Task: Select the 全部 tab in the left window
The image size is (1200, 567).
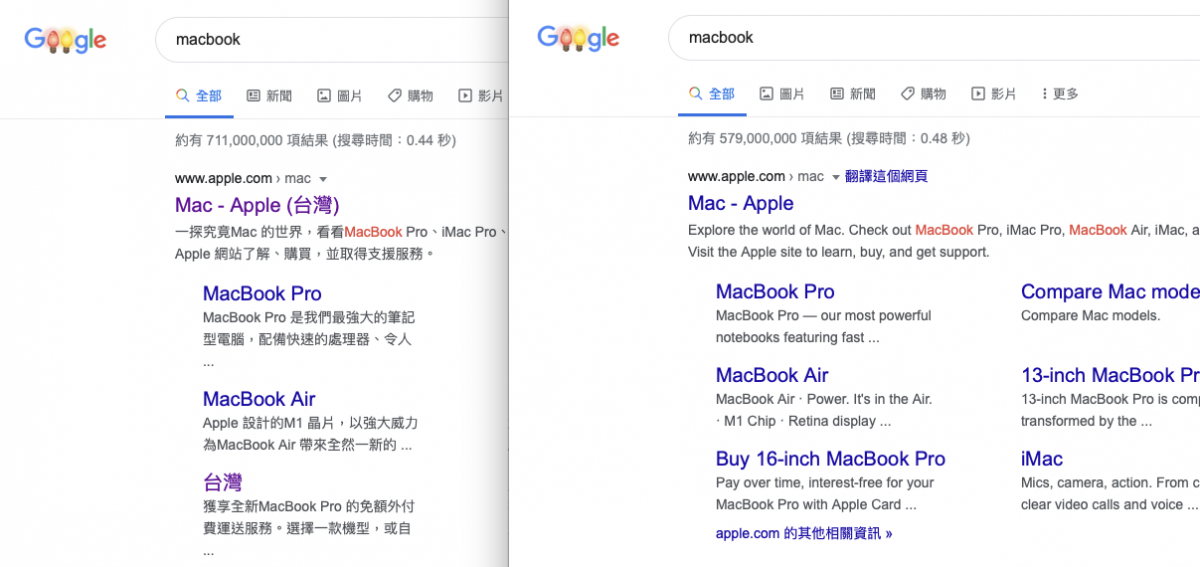Action: pos(198,96)
